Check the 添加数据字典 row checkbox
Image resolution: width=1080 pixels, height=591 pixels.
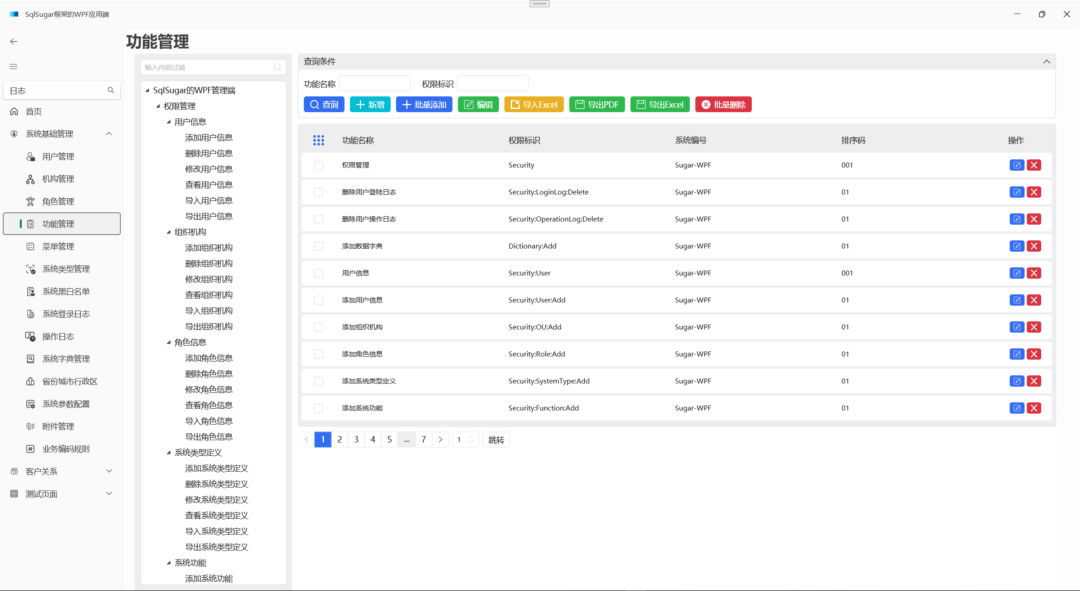pos(318,246)
